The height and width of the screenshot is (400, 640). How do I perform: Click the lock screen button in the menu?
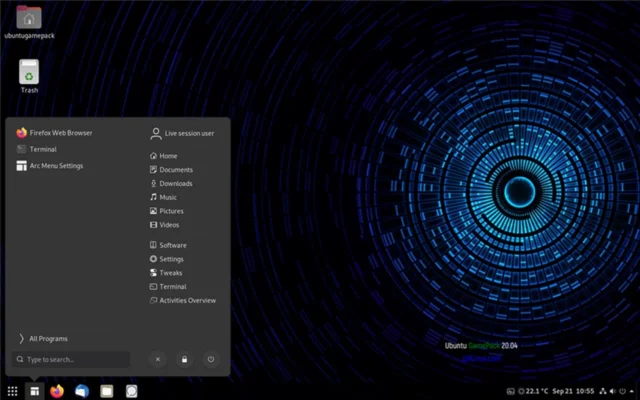click(184, 359)
